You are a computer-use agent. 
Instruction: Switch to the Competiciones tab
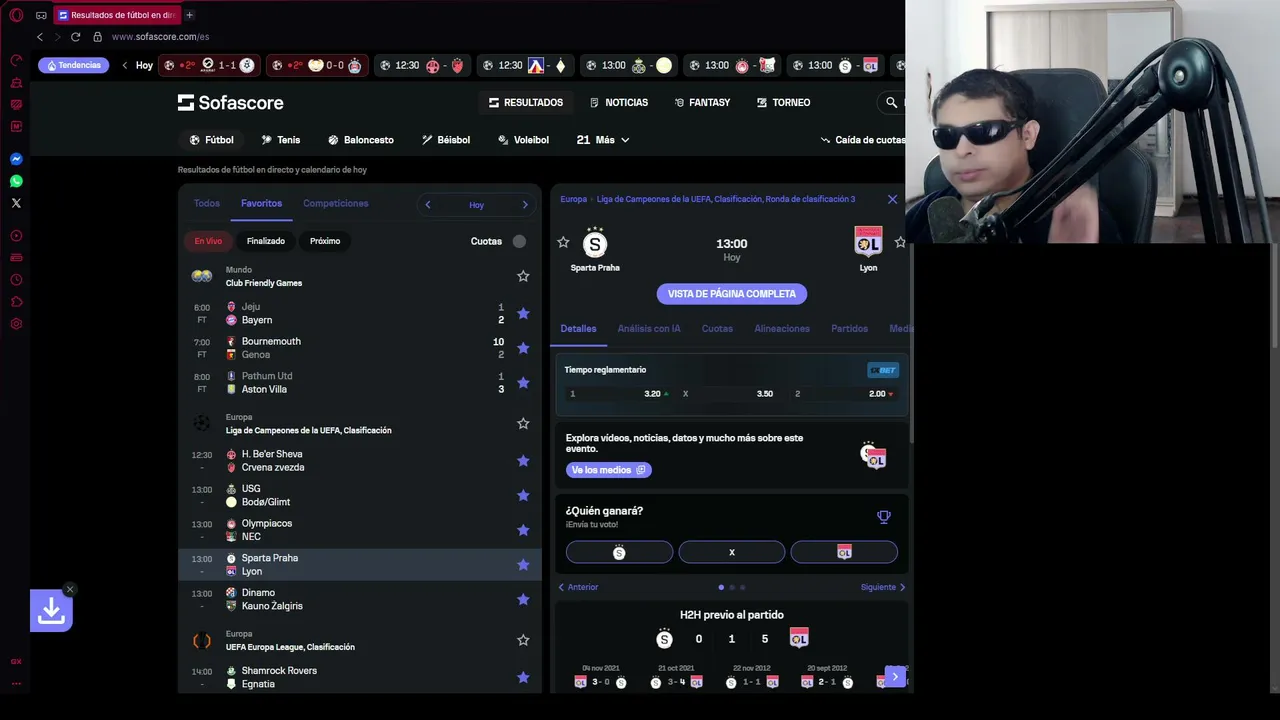(336, 203)
